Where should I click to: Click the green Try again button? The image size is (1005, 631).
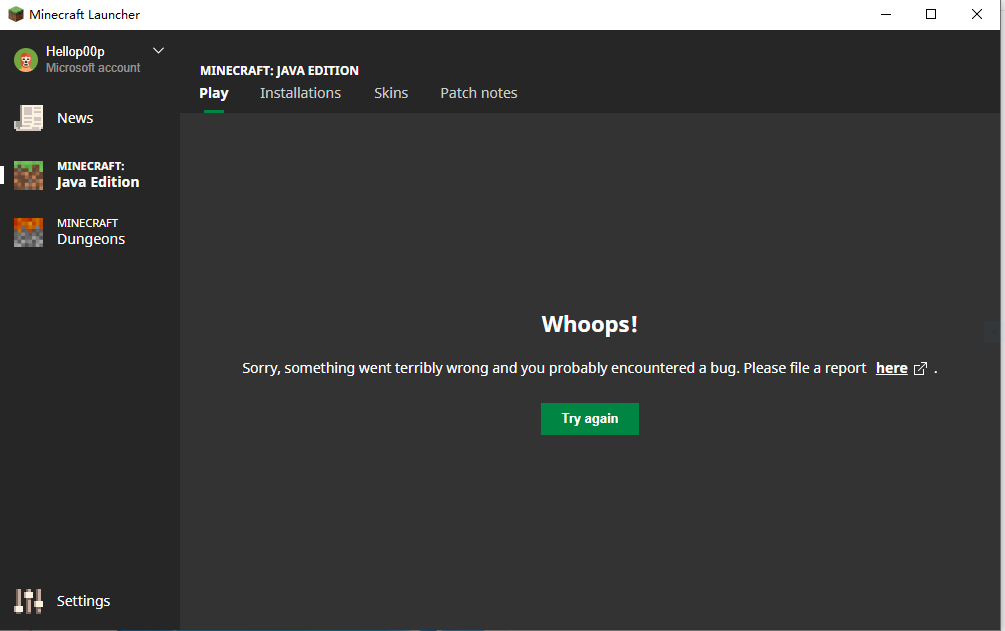coord(590,419)
